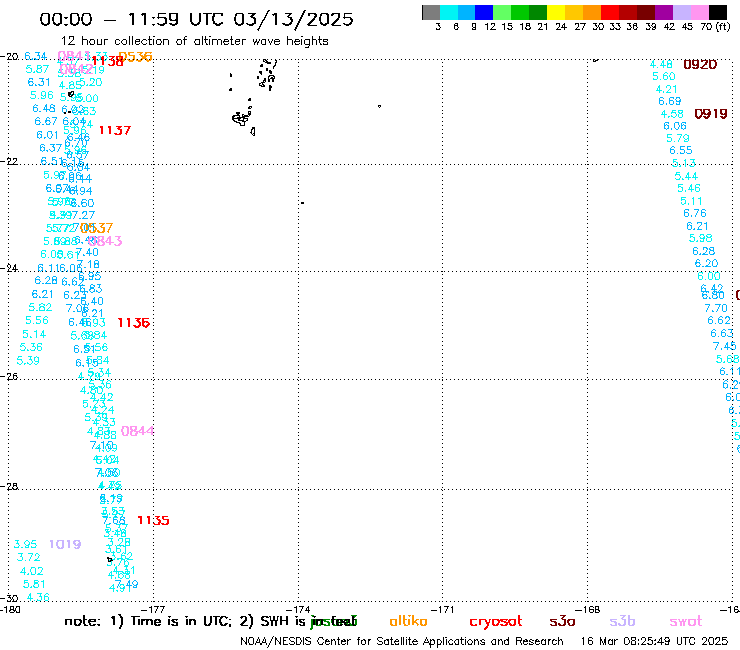Click the cryosat time label '1137'
Image resolution: width=740 pixels, height=650 pixels.
coord(115,130)
